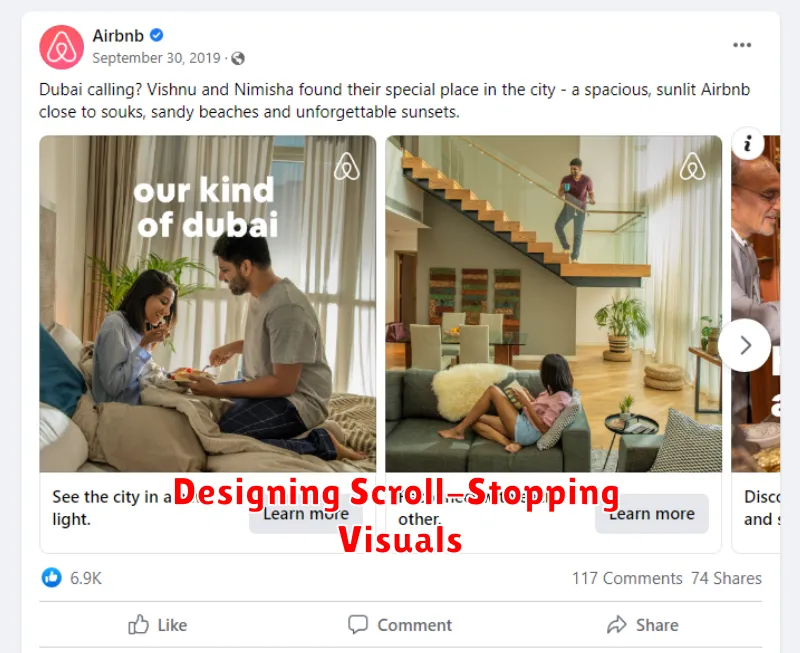Advance carousel with the right chevron arrow

click(x=745, y=345)
